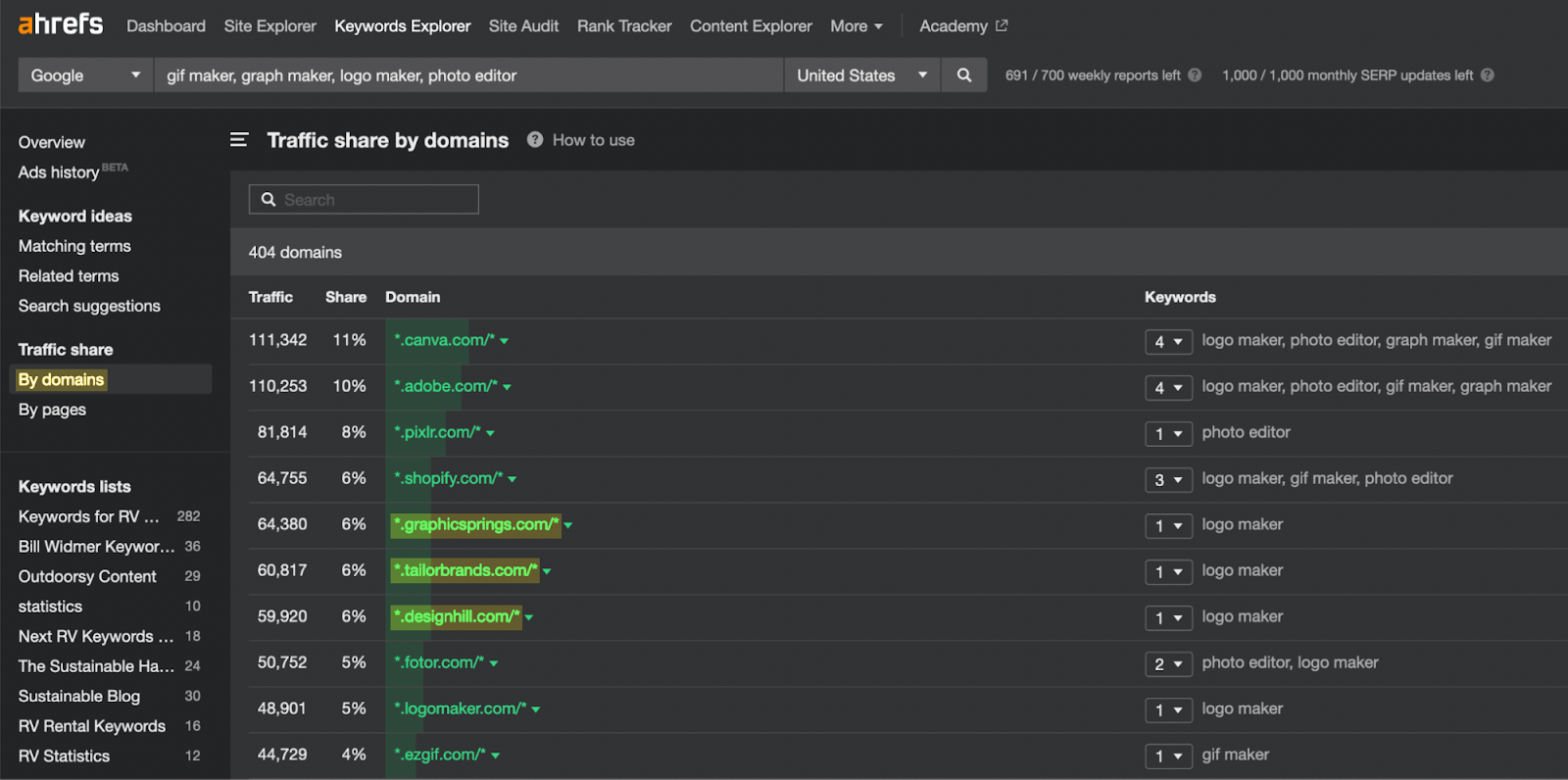Viewport: 1568px width, 780px height.
Task: Expand keywords count dropdown for shopify.com
Action: pyautogui.click(x=1168, y=479)
